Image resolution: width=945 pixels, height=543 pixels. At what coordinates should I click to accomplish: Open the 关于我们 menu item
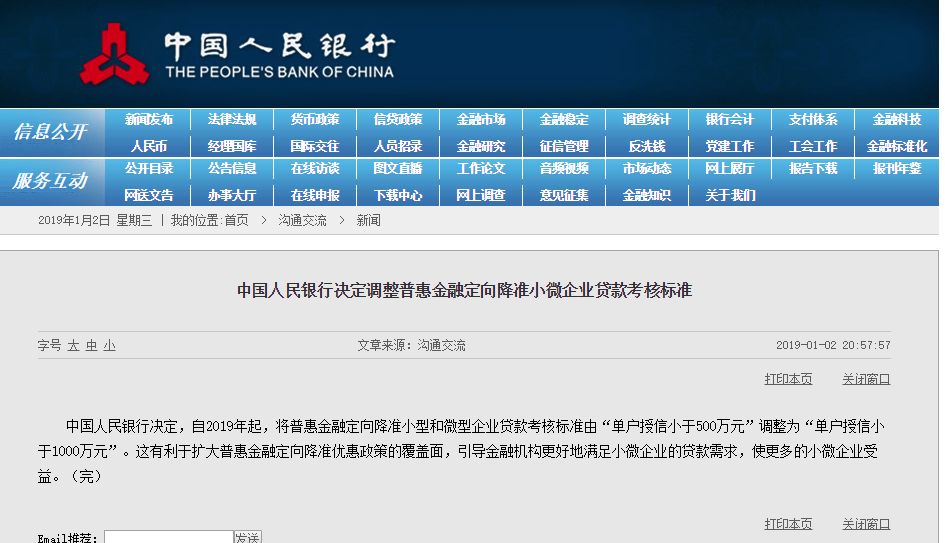730,195
